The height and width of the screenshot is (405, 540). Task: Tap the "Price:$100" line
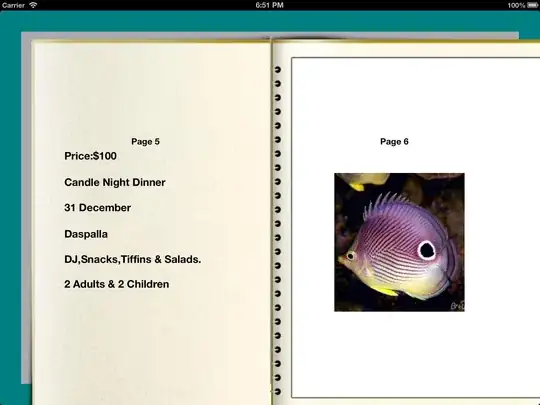coord(90,156)
